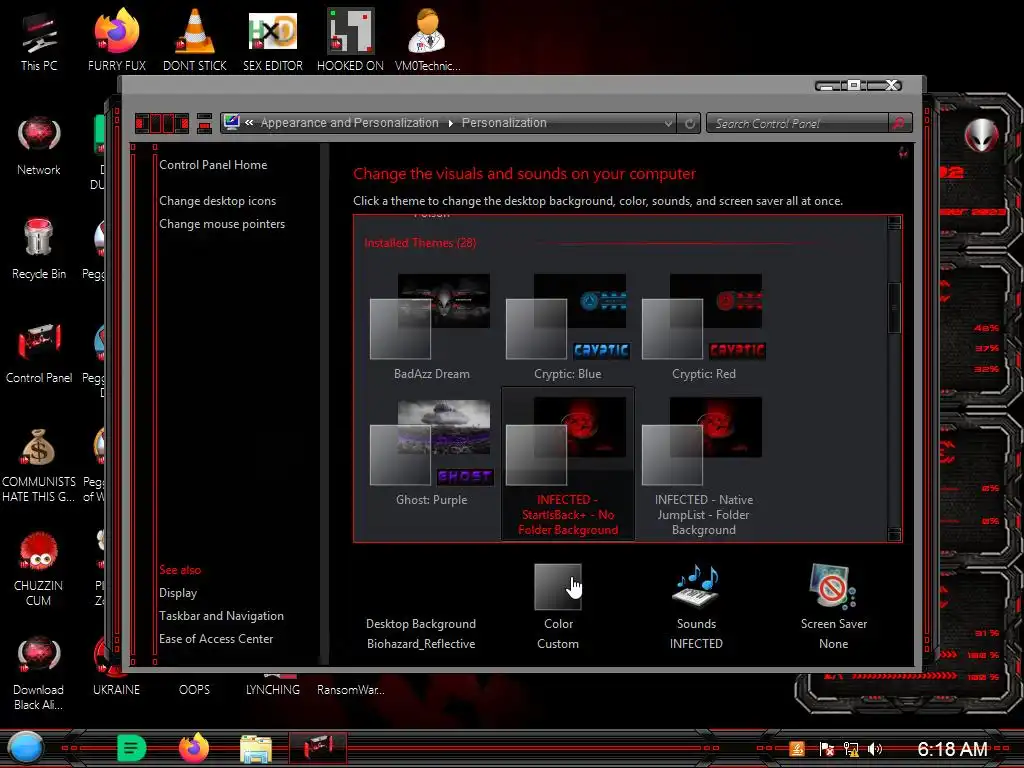
Task: Open Ease of Access Center link
Action: (216, 639)
